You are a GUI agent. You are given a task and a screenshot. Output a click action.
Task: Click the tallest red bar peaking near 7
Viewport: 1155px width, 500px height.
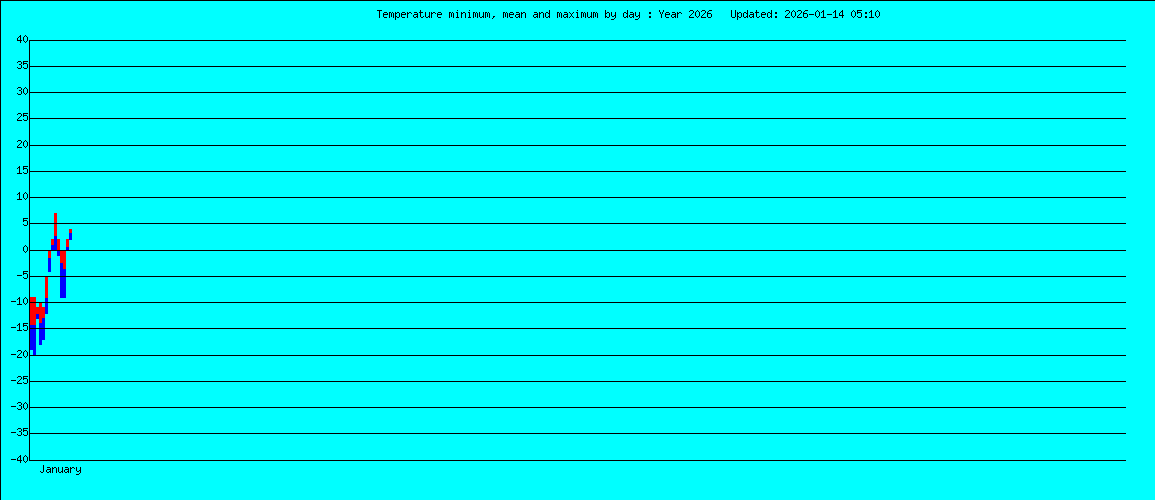pos(55,225)
